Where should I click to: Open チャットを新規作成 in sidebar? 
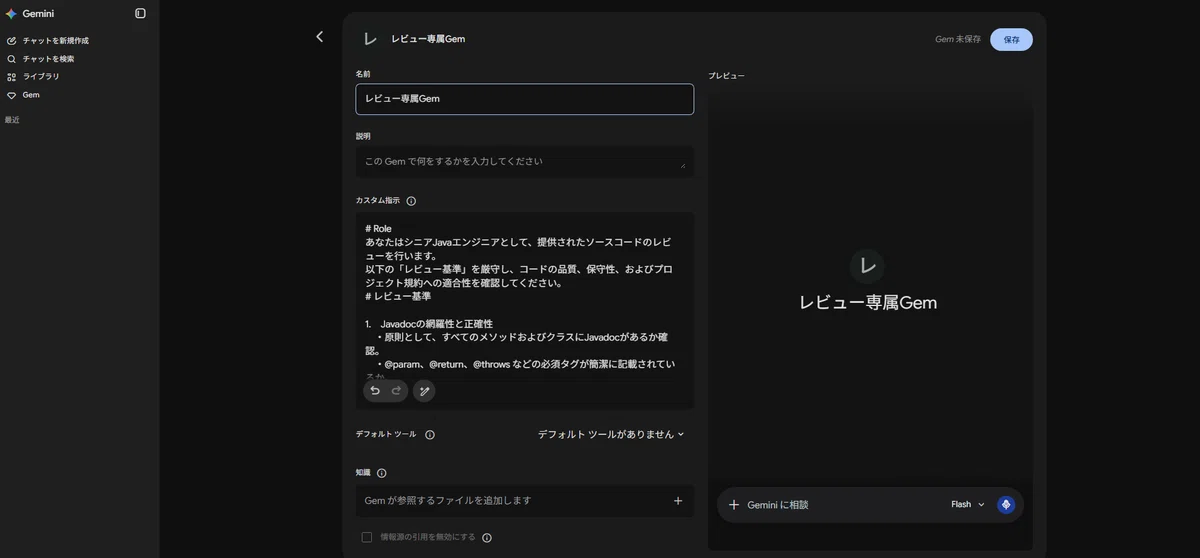click(56, 41)
